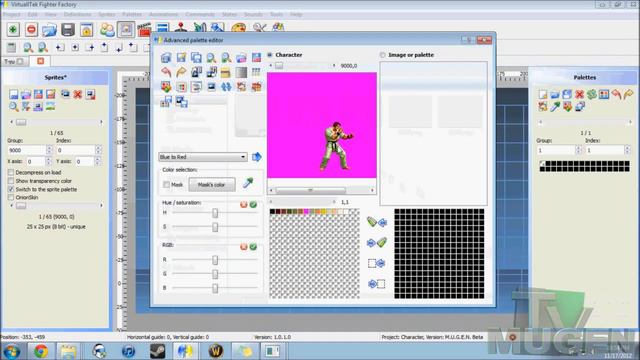
Task: Click copy colors left icon with green tag
Action: (377, 222)
